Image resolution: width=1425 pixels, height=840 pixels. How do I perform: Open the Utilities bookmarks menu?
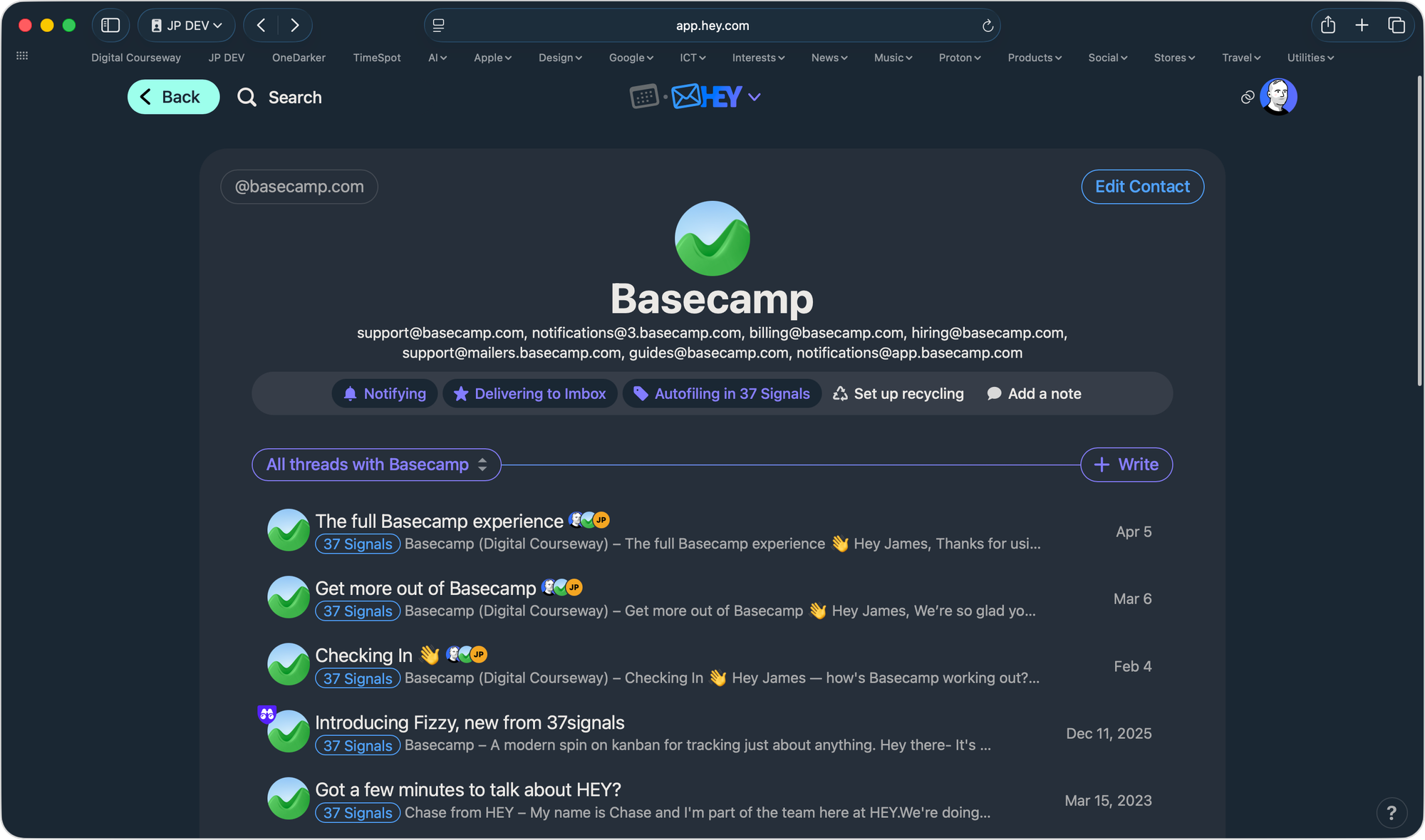point(1310,58)
